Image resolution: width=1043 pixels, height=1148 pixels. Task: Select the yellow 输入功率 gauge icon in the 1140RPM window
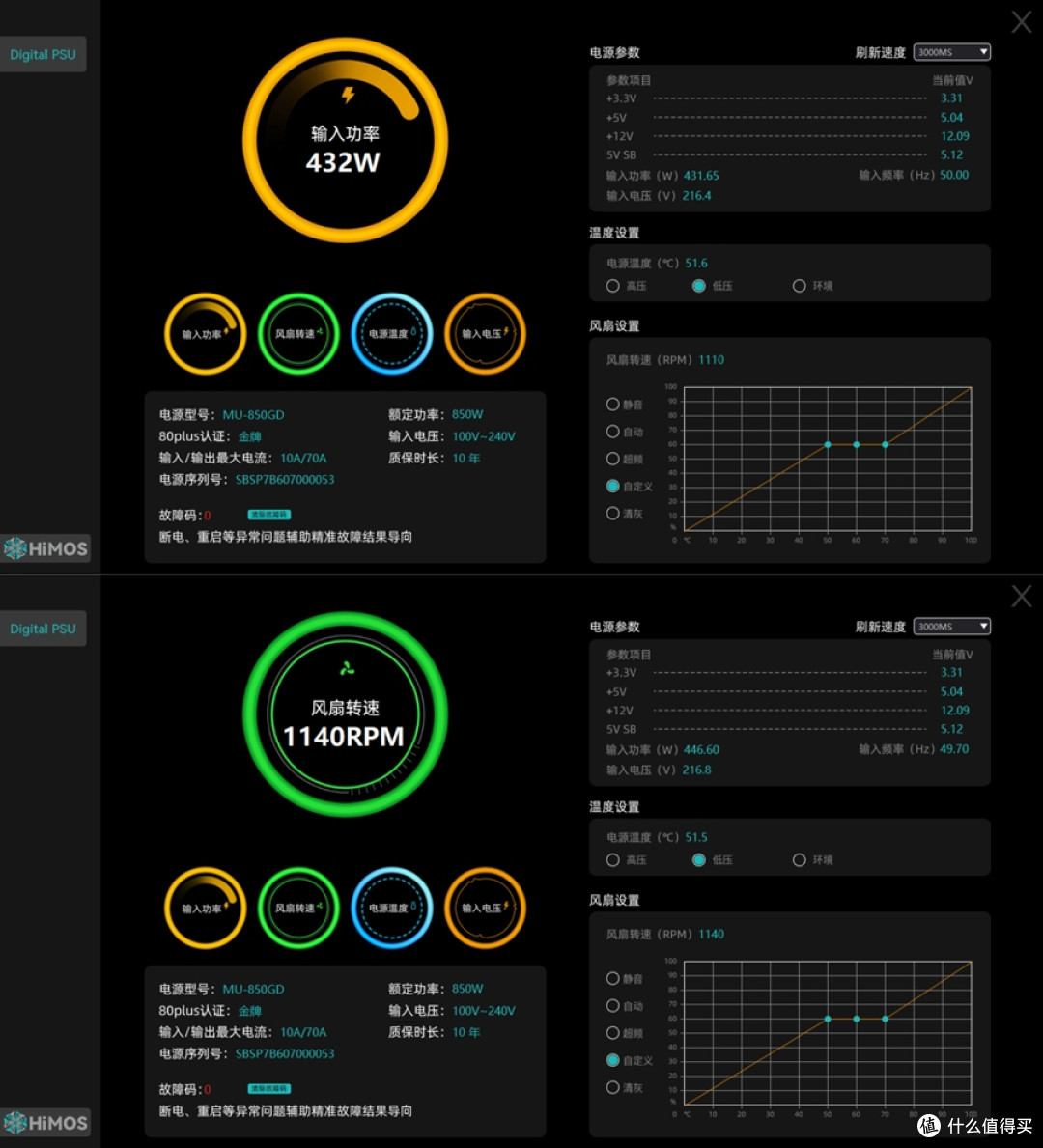205,908
